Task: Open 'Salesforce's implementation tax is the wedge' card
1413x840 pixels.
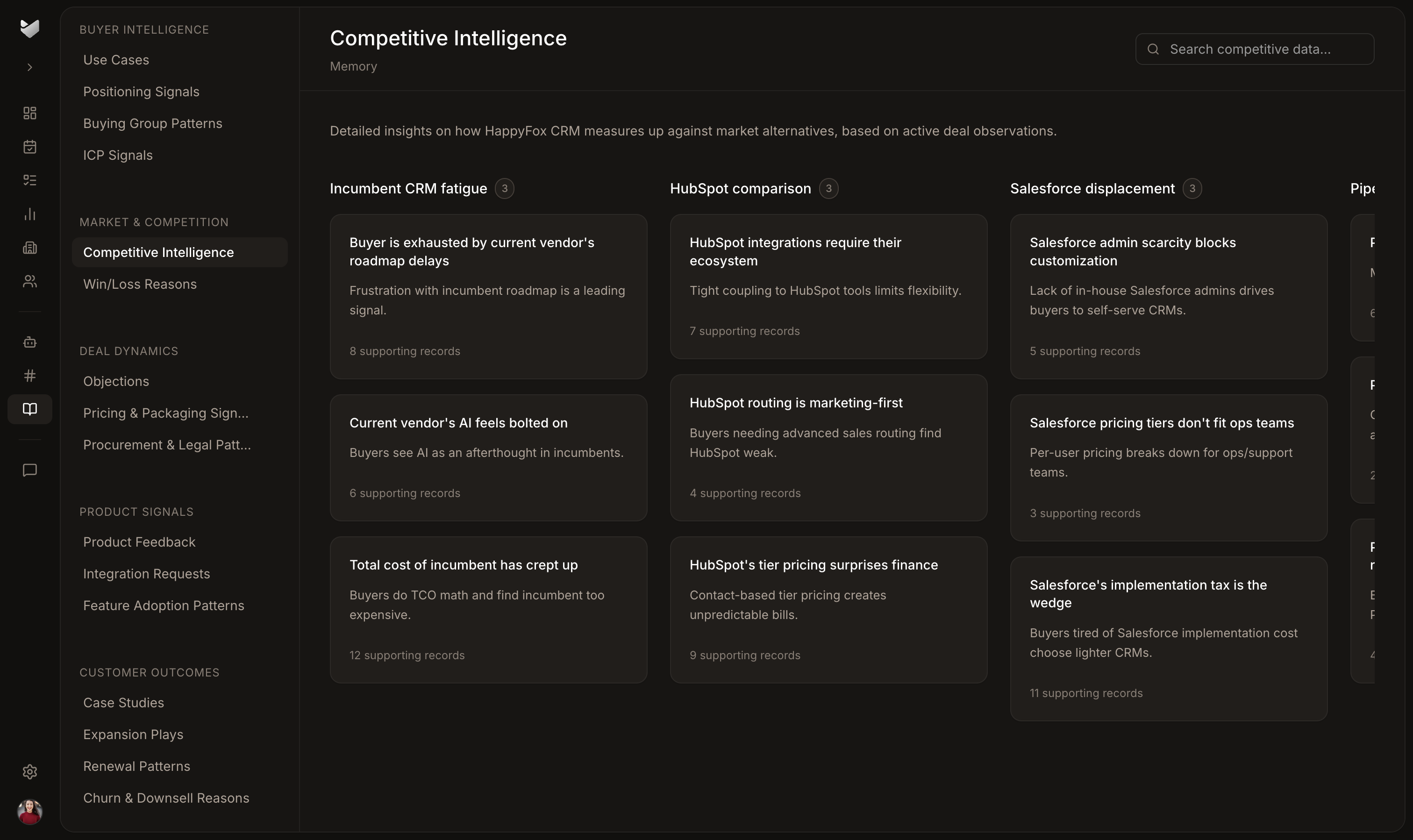Action: (x=1169, y=639)
